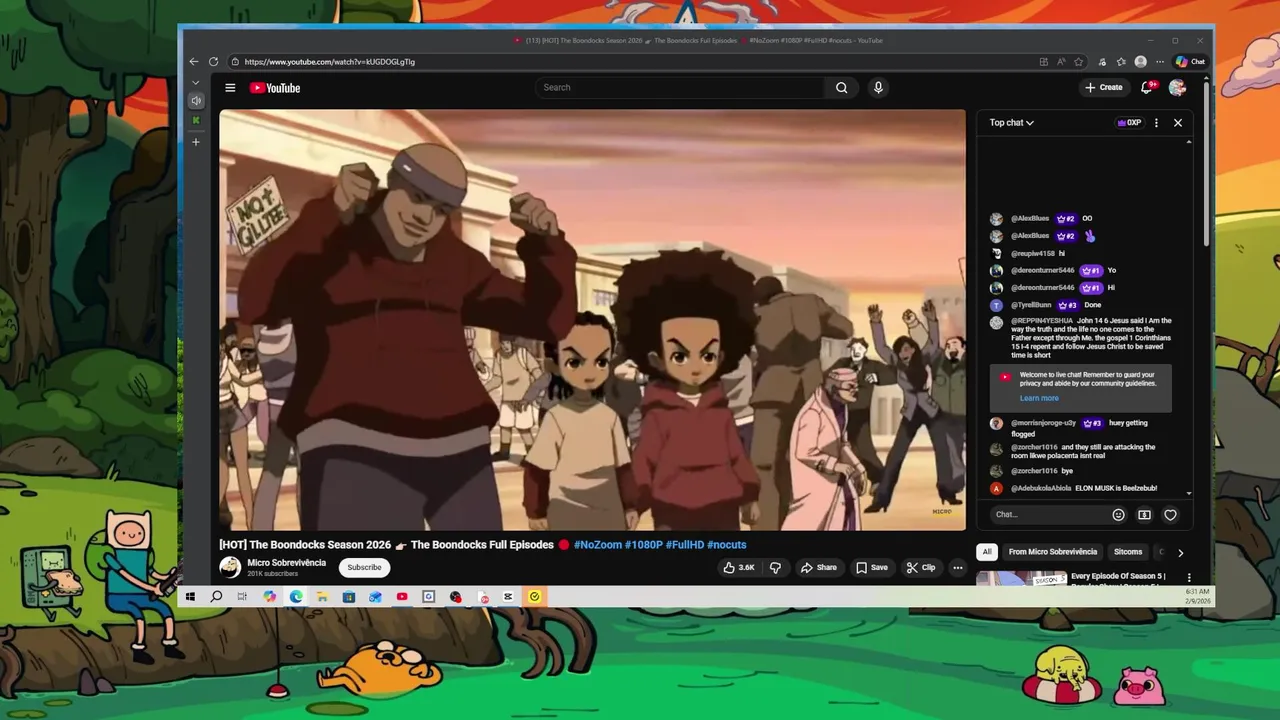Collapse the vertical tabs chevron
1280x720 pixels.
[x=196, y=83]
